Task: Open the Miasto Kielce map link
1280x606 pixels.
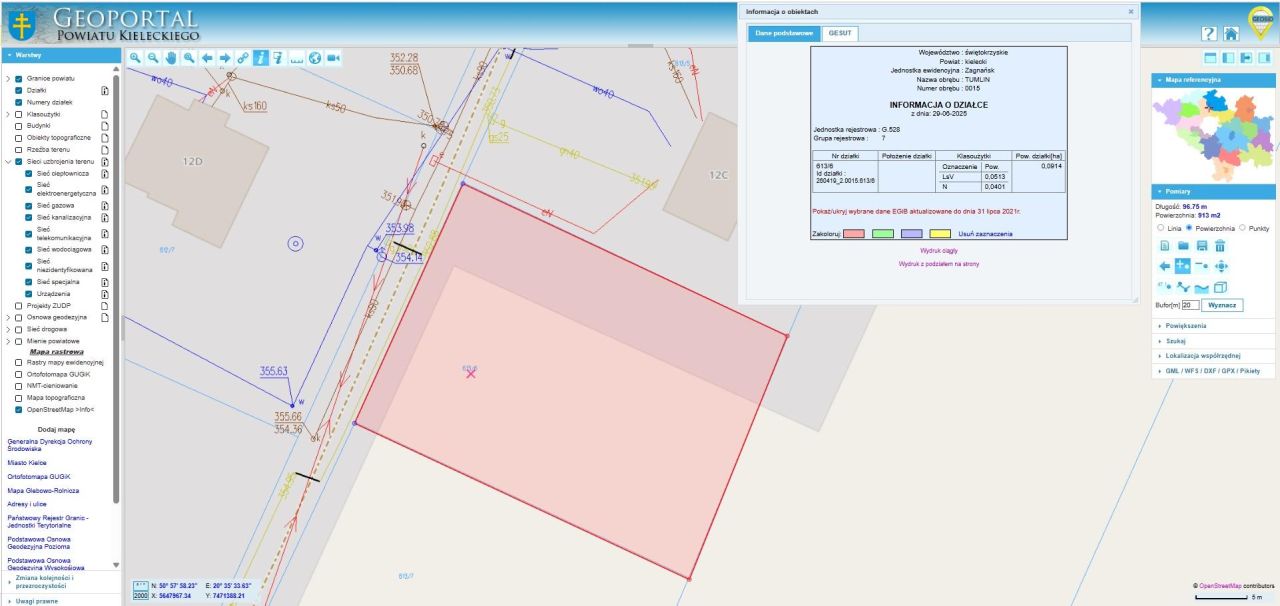Action: [x=28, y=463]
